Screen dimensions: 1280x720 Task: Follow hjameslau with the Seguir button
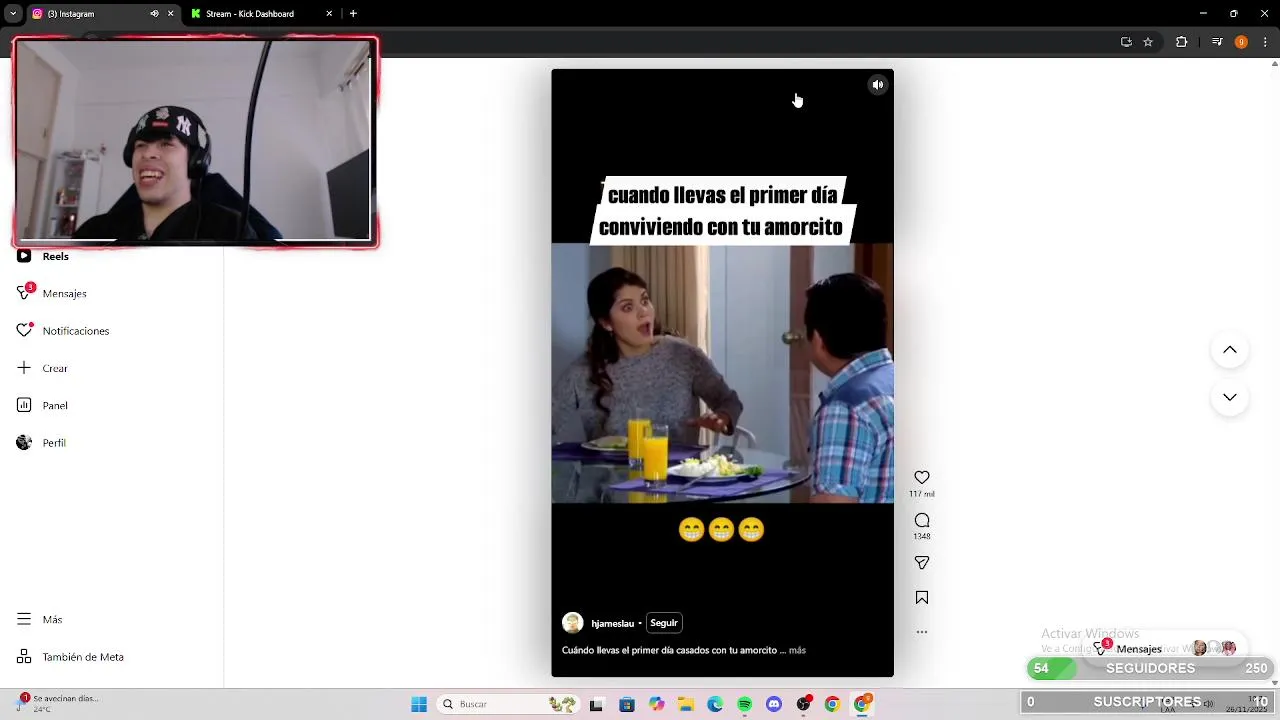(x=664, y=623)
